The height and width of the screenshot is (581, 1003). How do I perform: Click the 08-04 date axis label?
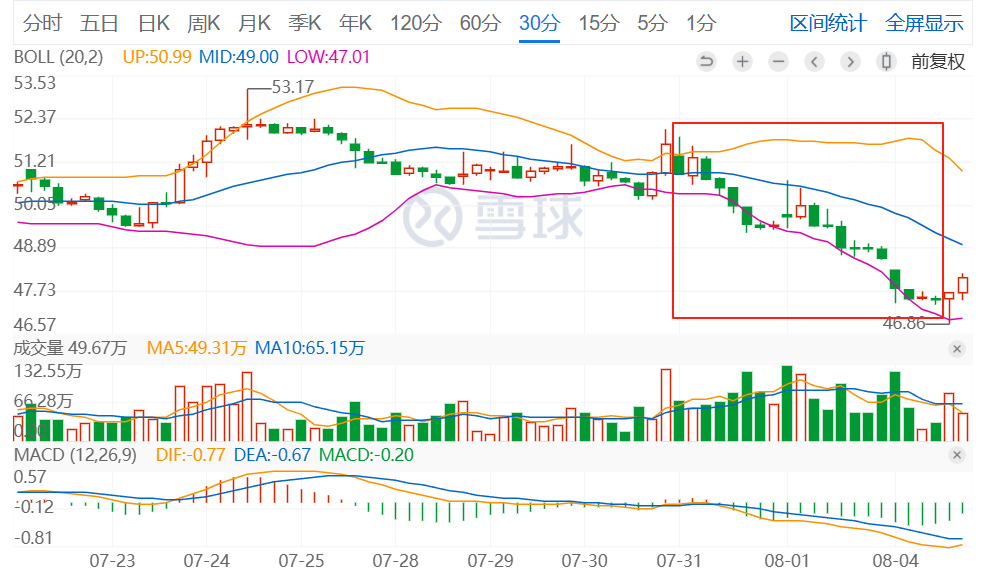pyautogui.click(x=896, y=561)
